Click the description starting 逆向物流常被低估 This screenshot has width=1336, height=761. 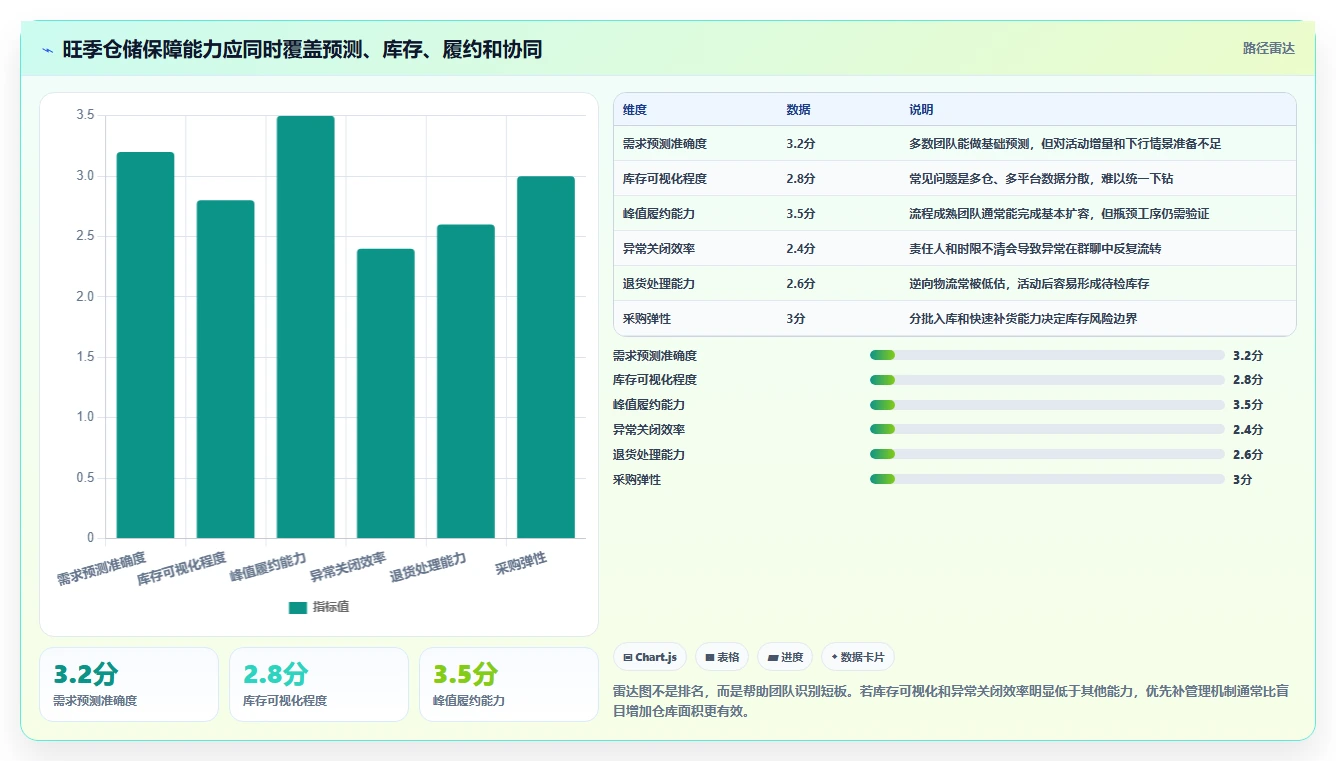coord(1029,284)
